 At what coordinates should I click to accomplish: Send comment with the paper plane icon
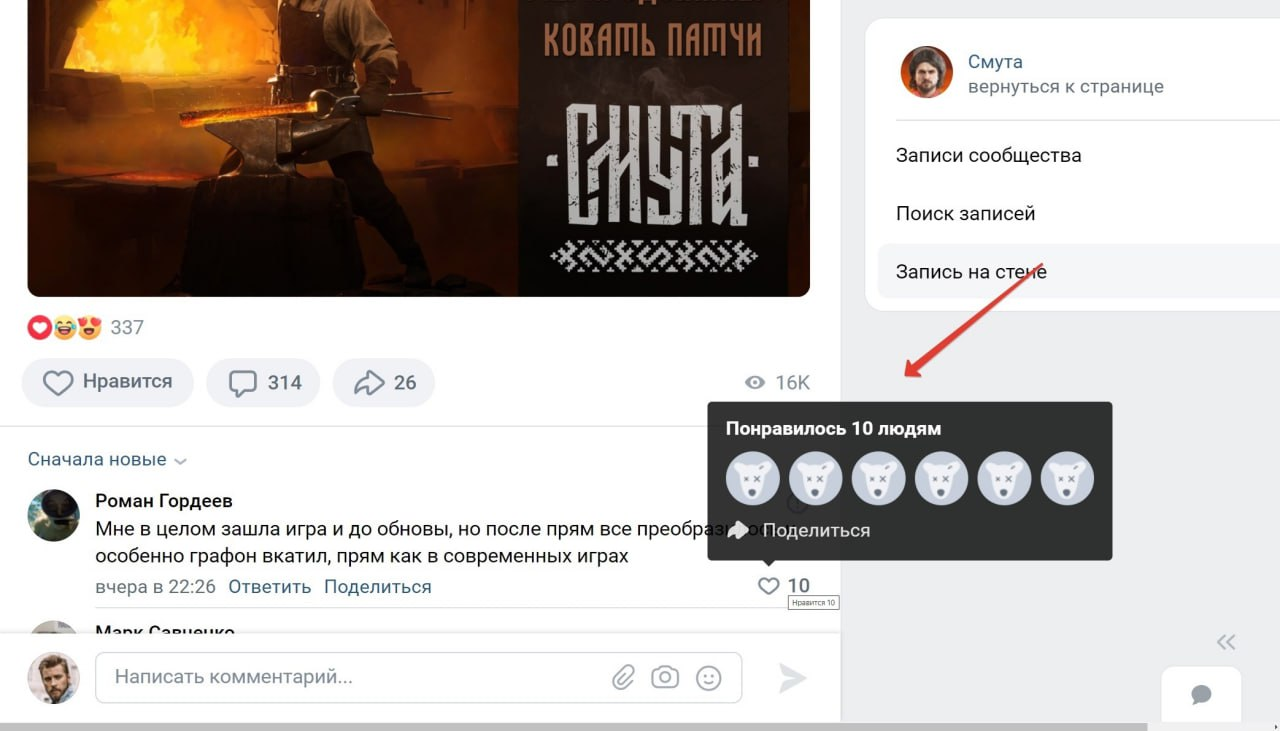pyautogui.click(x=792, y=678)
